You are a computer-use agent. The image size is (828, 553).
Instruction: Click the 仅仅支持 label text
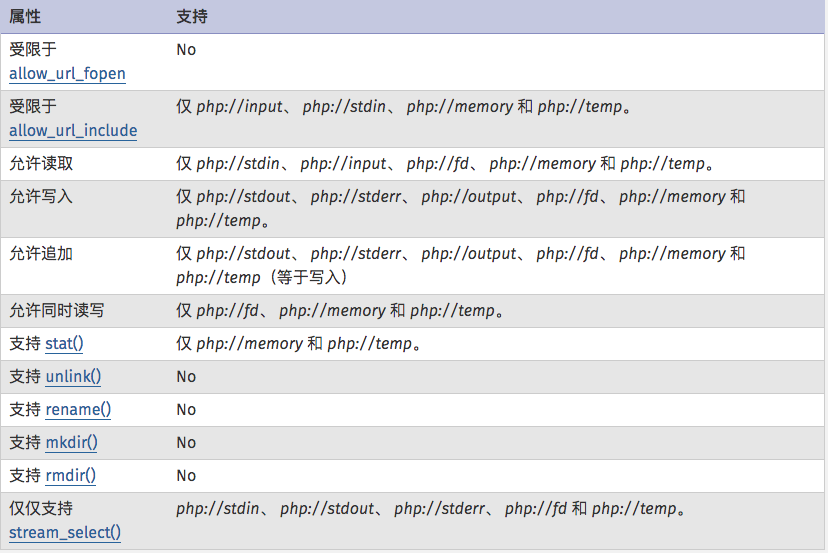click(x=41, y=509)
